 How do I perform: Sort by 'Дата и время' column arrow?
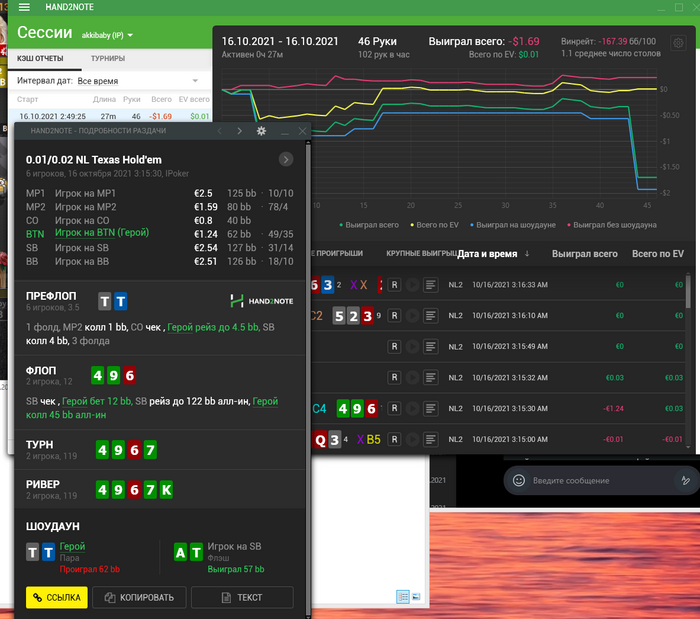tap(527, 253)
